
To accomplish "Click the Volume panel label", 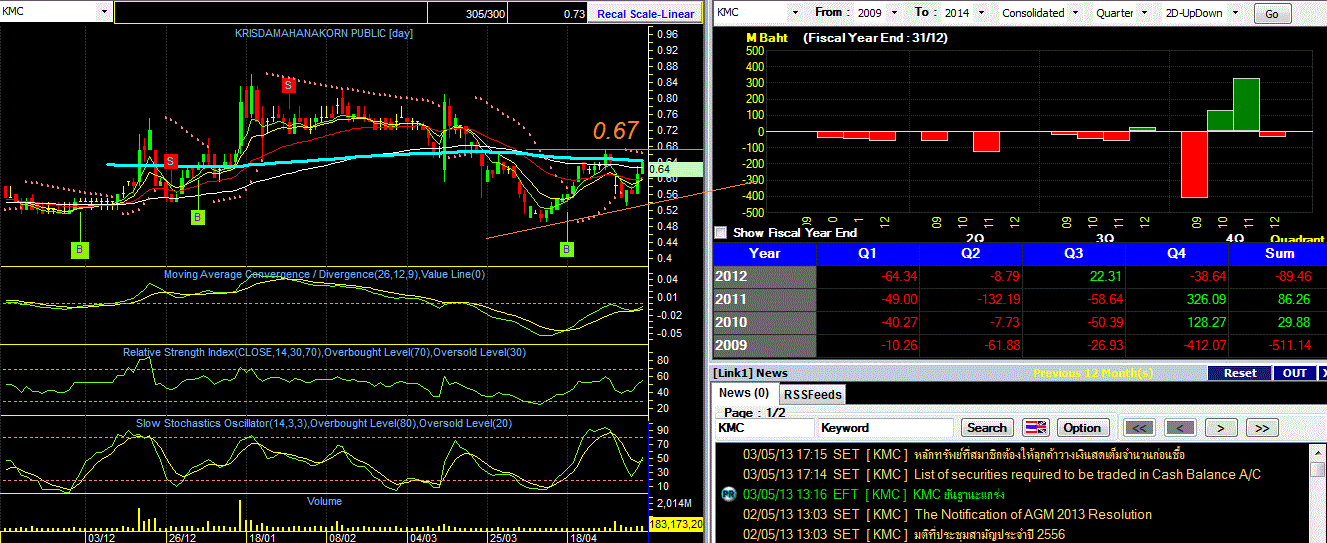I will click(324, 501).
